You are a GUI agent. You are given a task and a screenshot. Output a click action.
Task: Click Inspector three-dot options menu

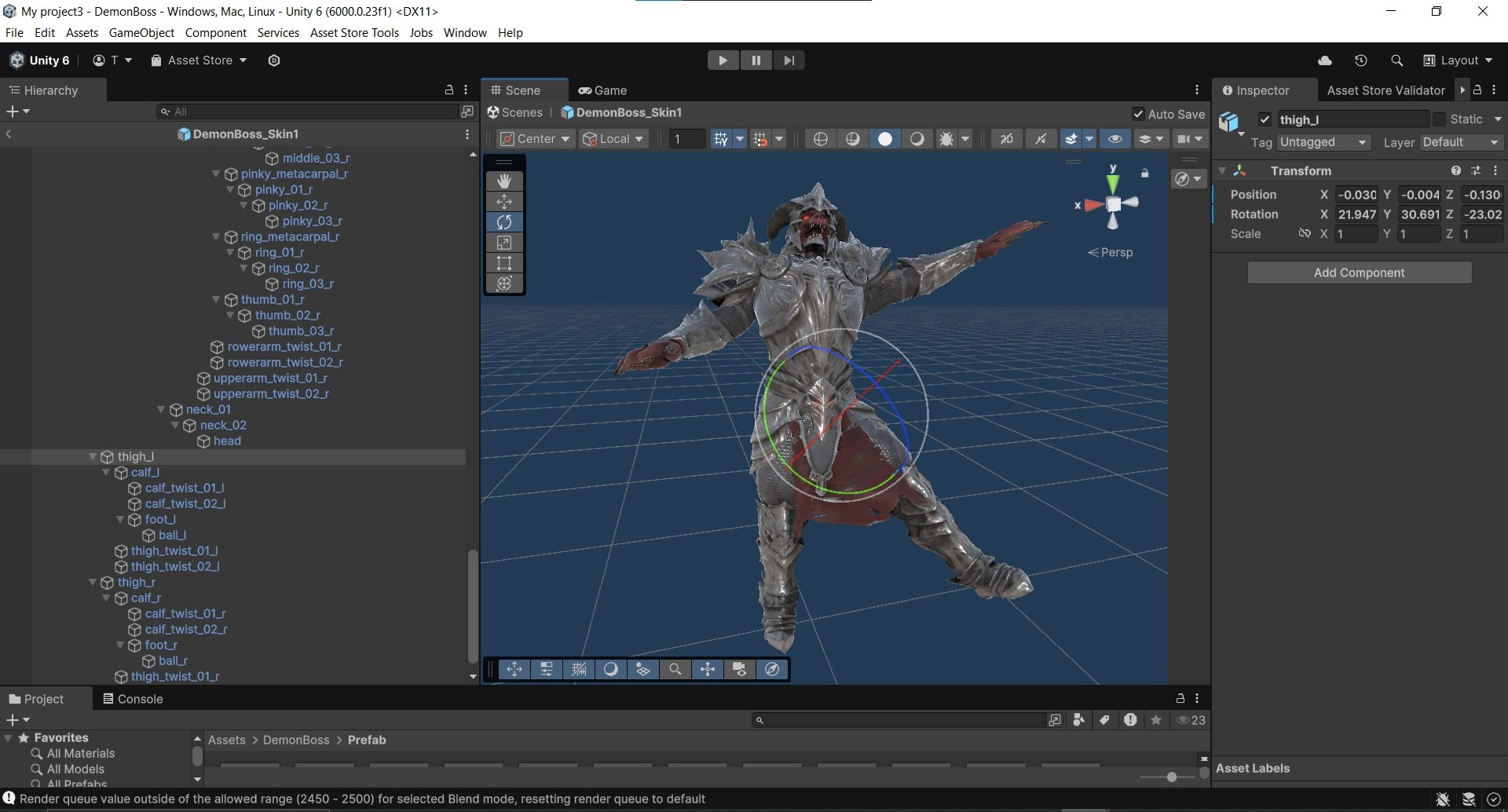coord(1494,90)
